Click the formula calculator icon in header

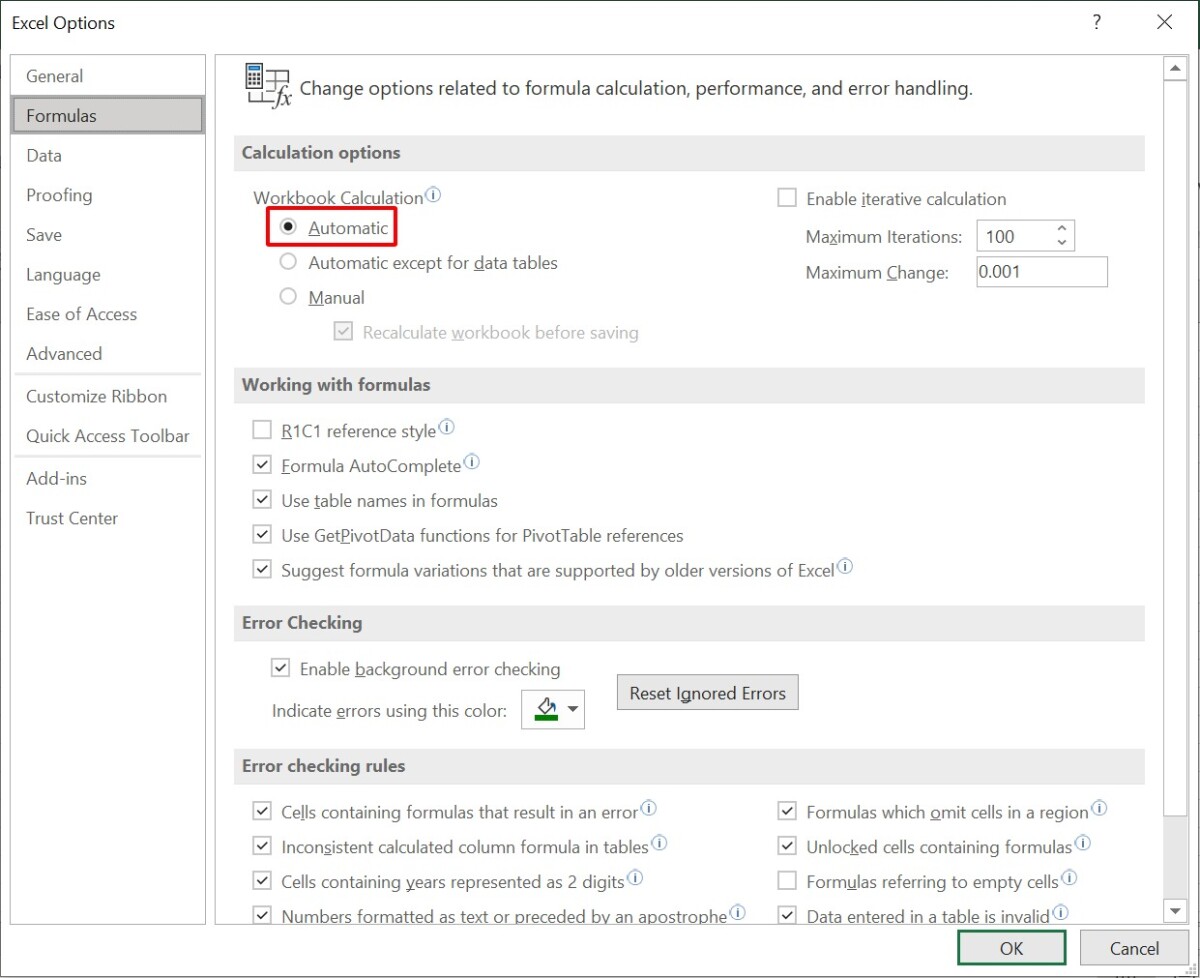[x=268, y=86]
